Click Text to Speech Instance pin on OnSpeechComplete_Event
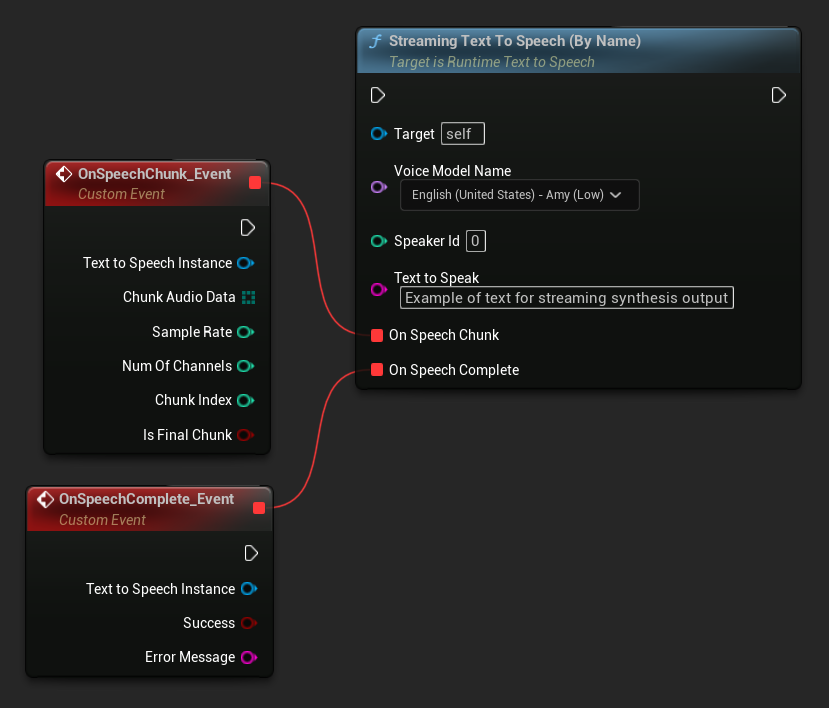 (249, 589)
